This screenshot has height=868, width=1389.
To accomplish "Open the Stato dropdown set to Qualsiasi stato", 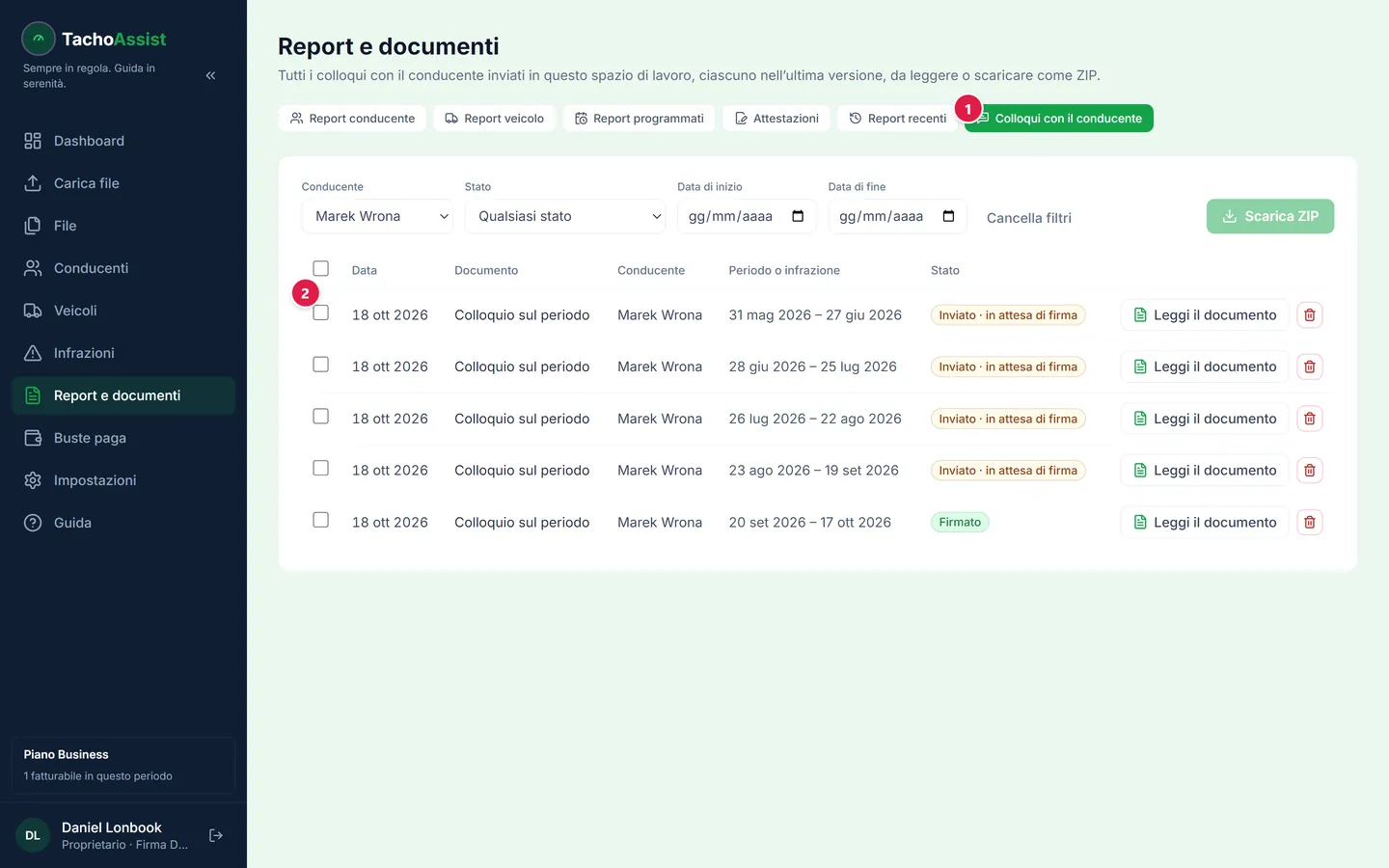I will [x=565, y=216].
